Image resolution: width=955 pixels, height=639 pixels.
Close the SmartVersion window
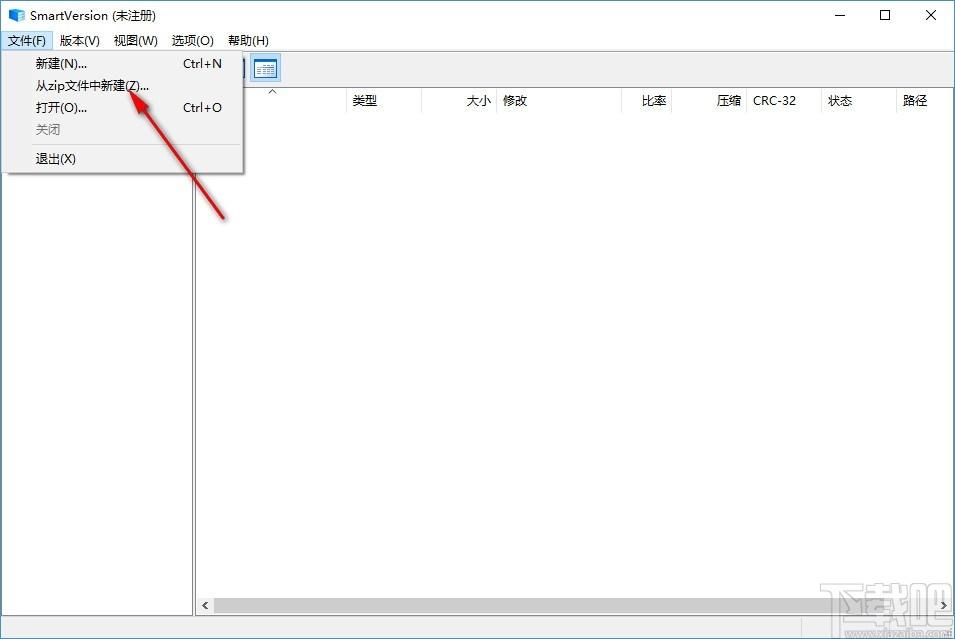coord(931,15)
